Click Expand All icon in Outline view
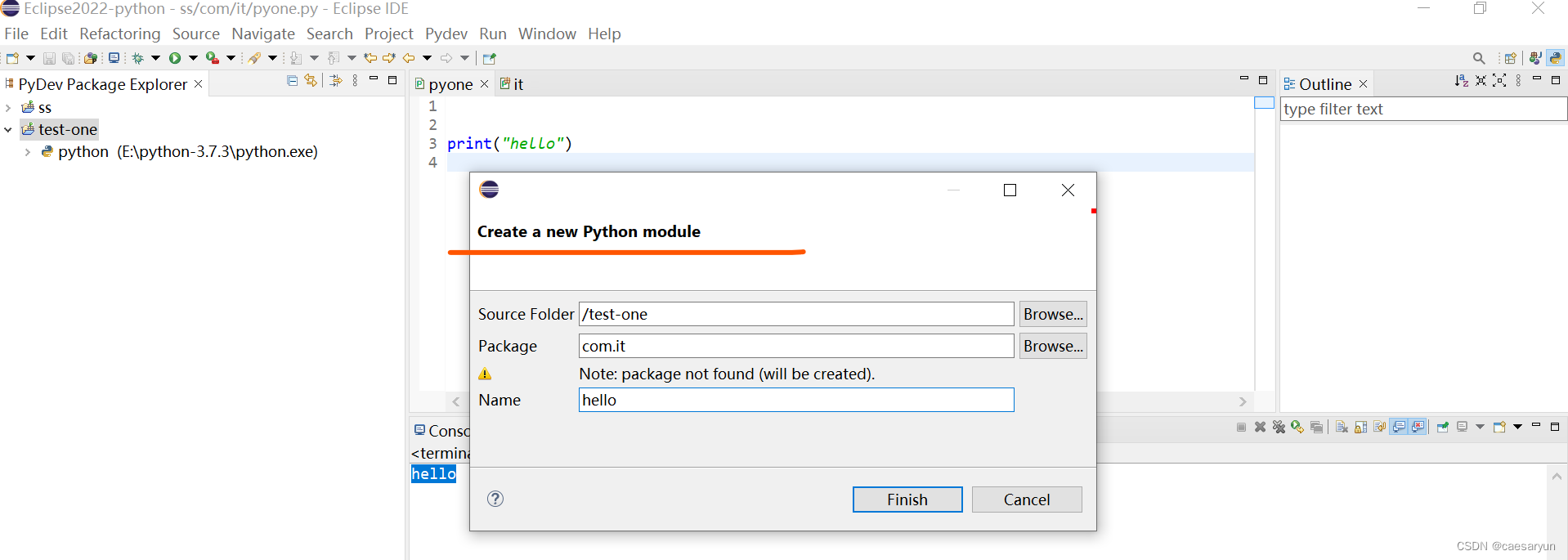1568x560 pixels. 1499,80
